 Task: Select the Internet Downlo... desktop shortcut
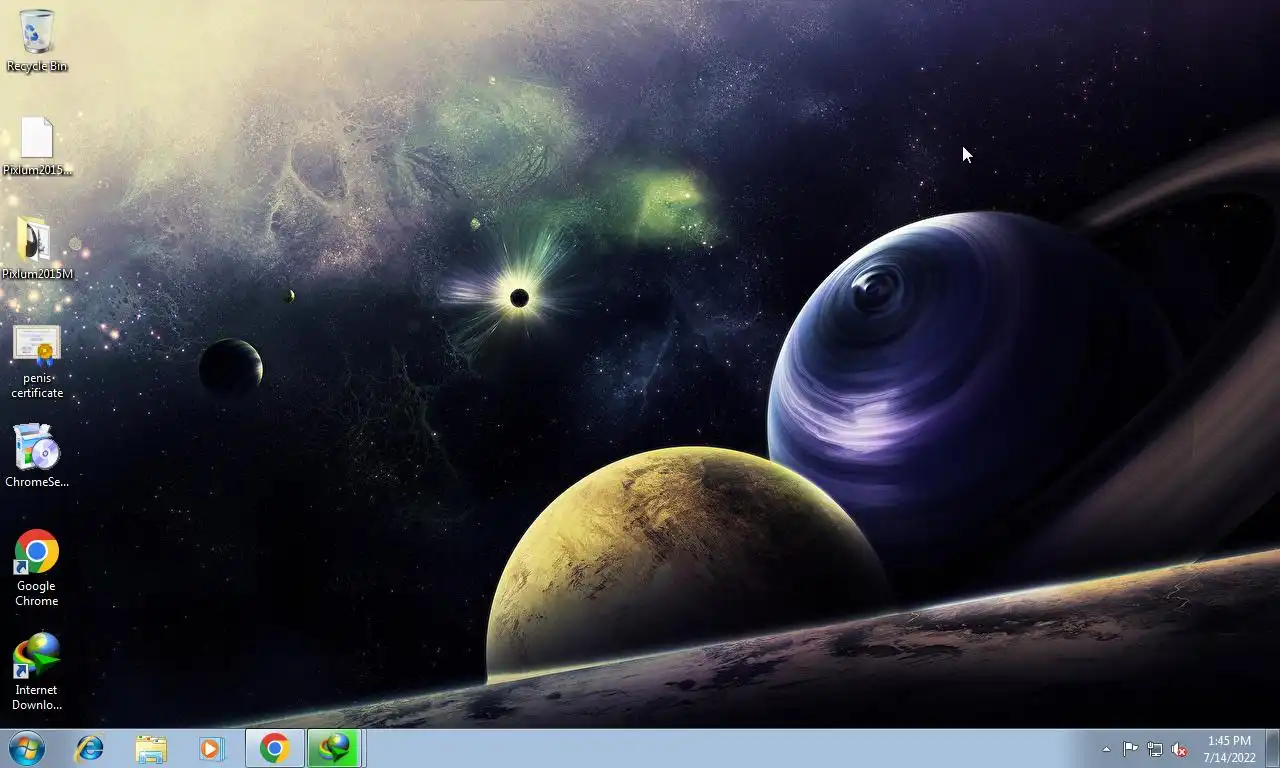(37, 672)
